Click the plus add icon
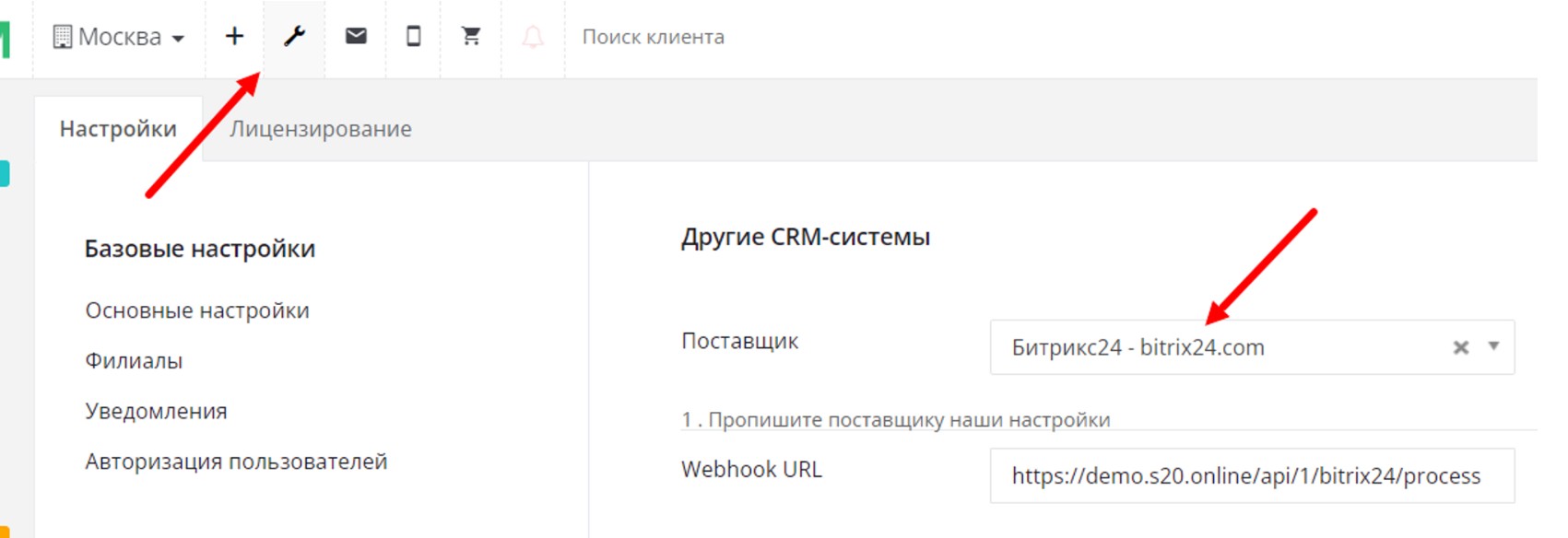Viewport: 1568px width, 538px height. (234, 36)
